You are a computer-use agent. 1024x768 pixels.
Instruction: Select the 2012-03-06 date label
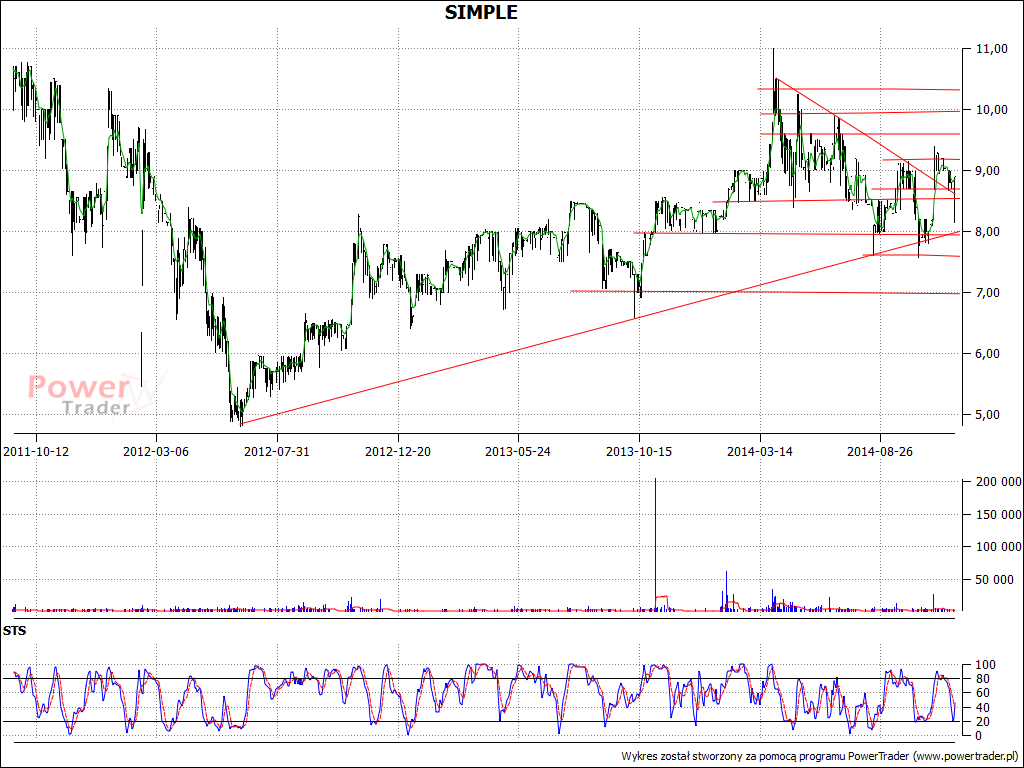156,451
